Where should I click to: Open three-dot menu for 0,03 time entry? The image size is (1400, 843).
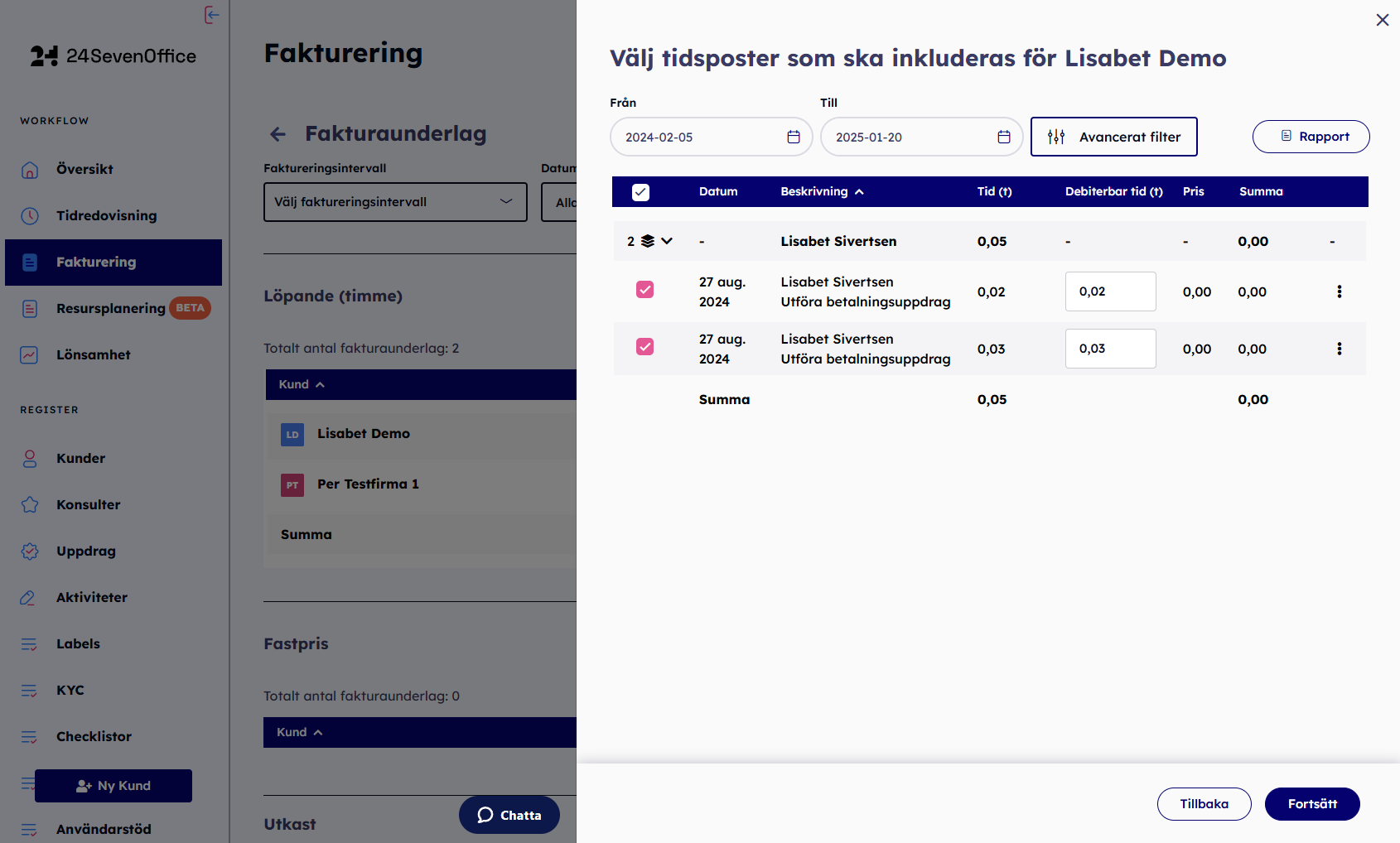click(x=1339, y=349)
